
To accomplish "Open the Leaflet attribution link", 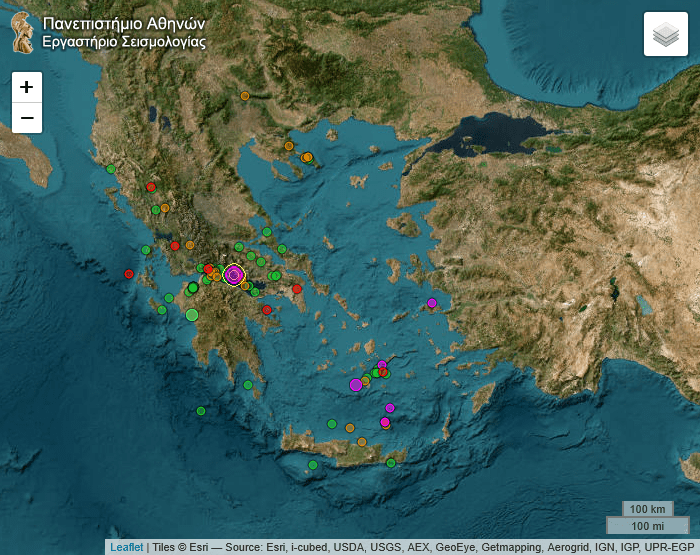I will pyautogui.click(x=126, y=547).
